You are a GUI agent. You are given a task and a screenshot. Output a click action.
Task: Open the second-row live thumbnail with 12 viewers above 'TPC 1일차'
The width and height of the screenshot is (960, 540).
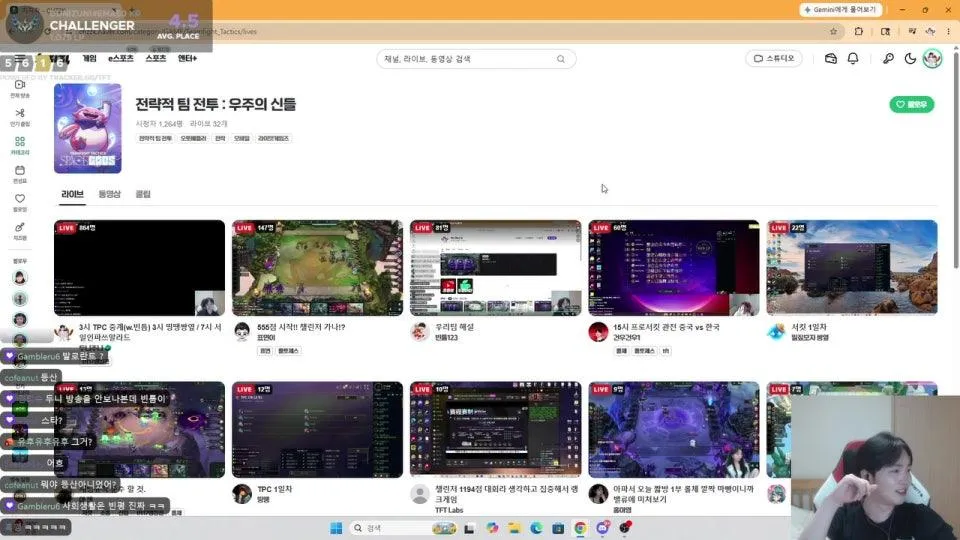[x=317, y=430]
